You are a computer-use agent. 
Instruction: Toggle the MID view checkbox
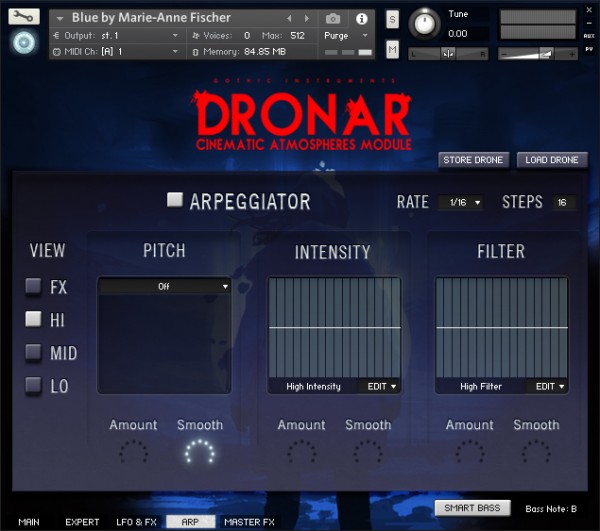(x=33, y=352)
